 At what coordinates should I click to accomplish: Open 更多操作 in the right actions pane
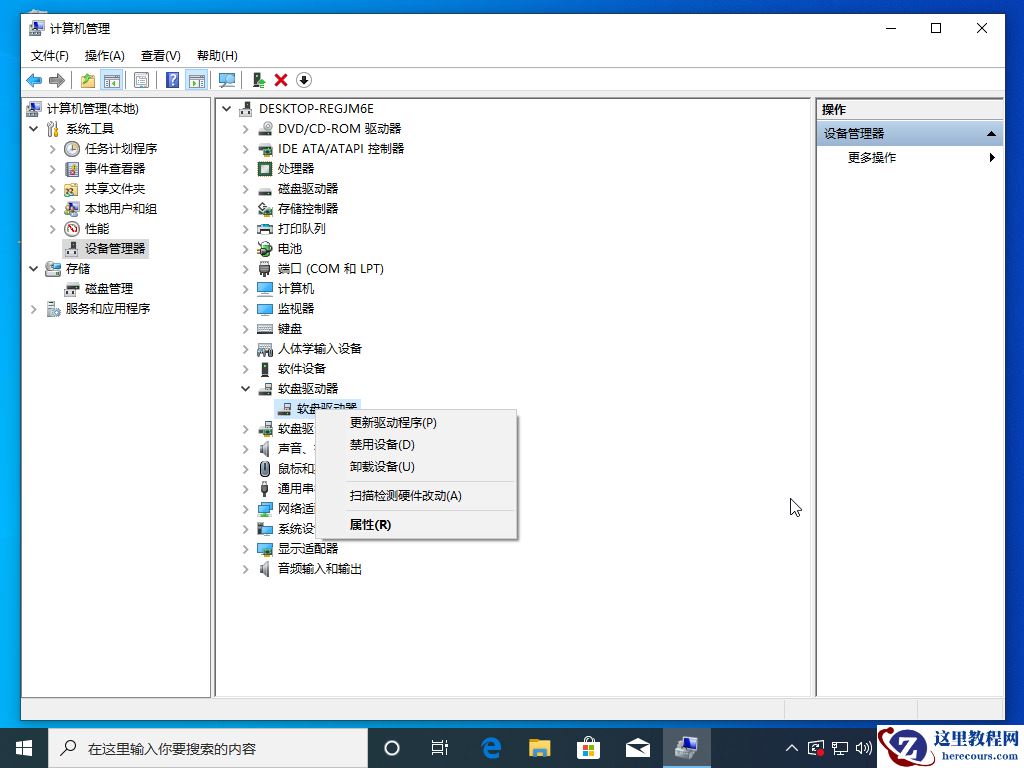[x=871, y=157]
